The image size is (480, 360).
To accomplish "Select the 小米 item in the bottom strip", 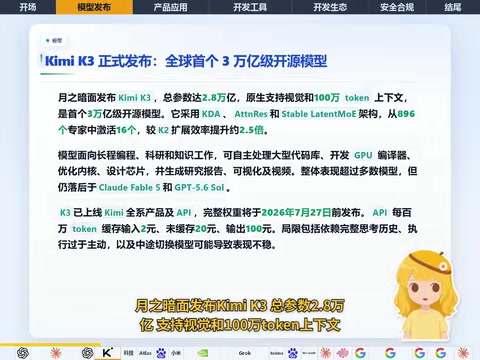I will point(176,353).
